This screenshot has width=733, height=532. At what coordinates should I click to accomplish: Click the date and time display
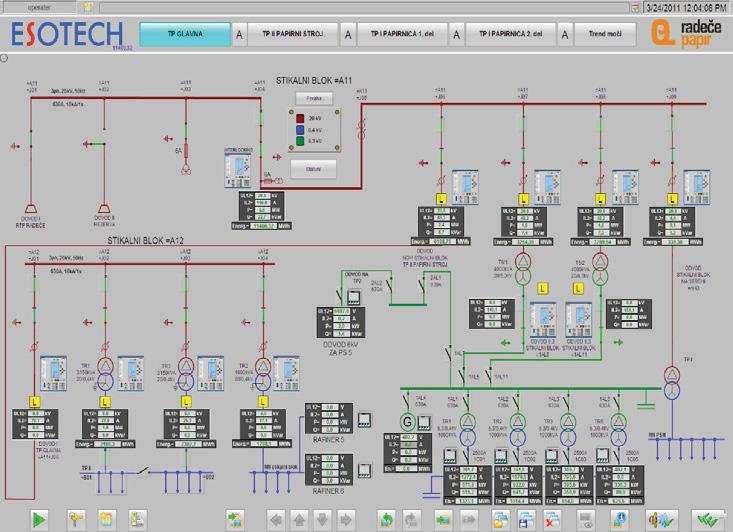pos(687,7)
